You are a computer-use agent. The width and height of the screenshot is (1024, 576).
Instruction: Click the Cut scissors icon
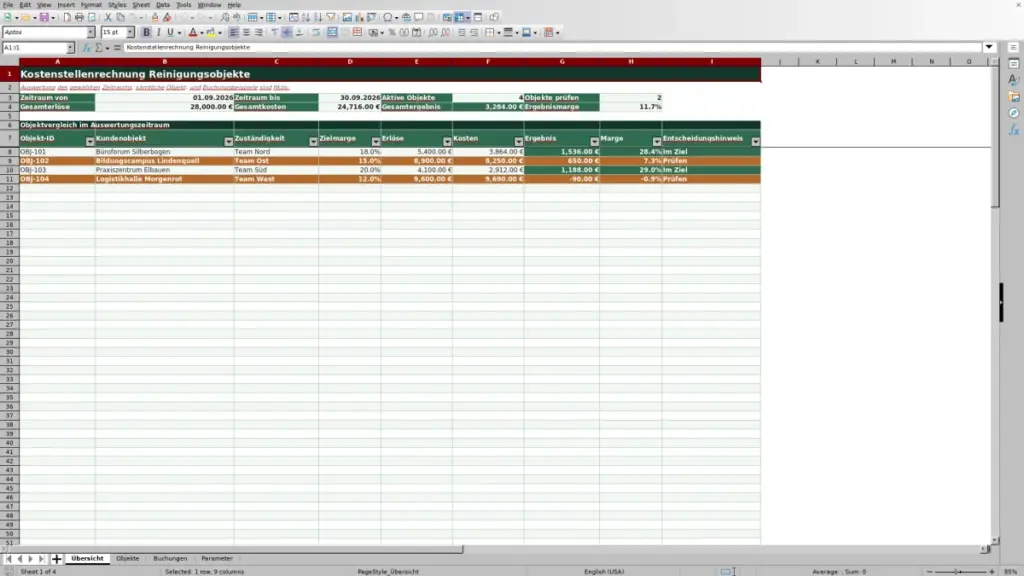click(x=108, y=18)
